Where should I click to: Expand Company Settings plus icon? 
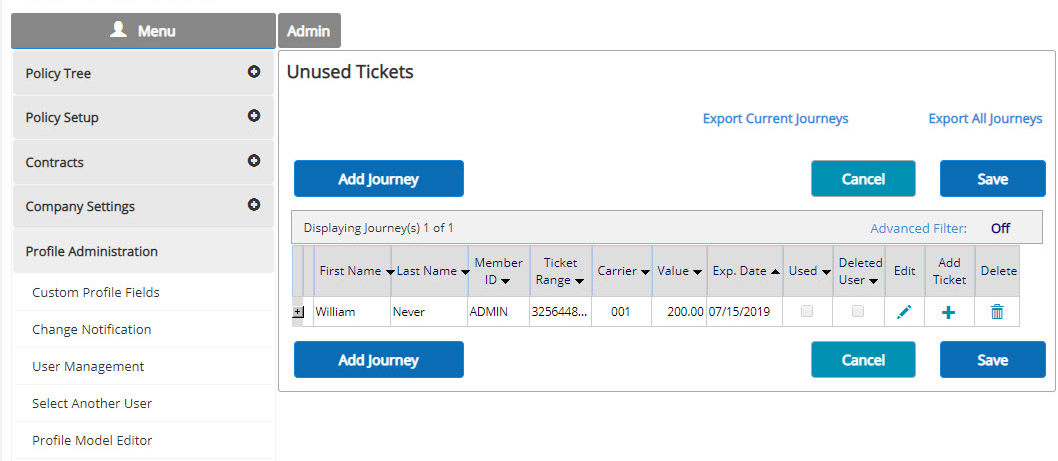(x=254, y=205)
